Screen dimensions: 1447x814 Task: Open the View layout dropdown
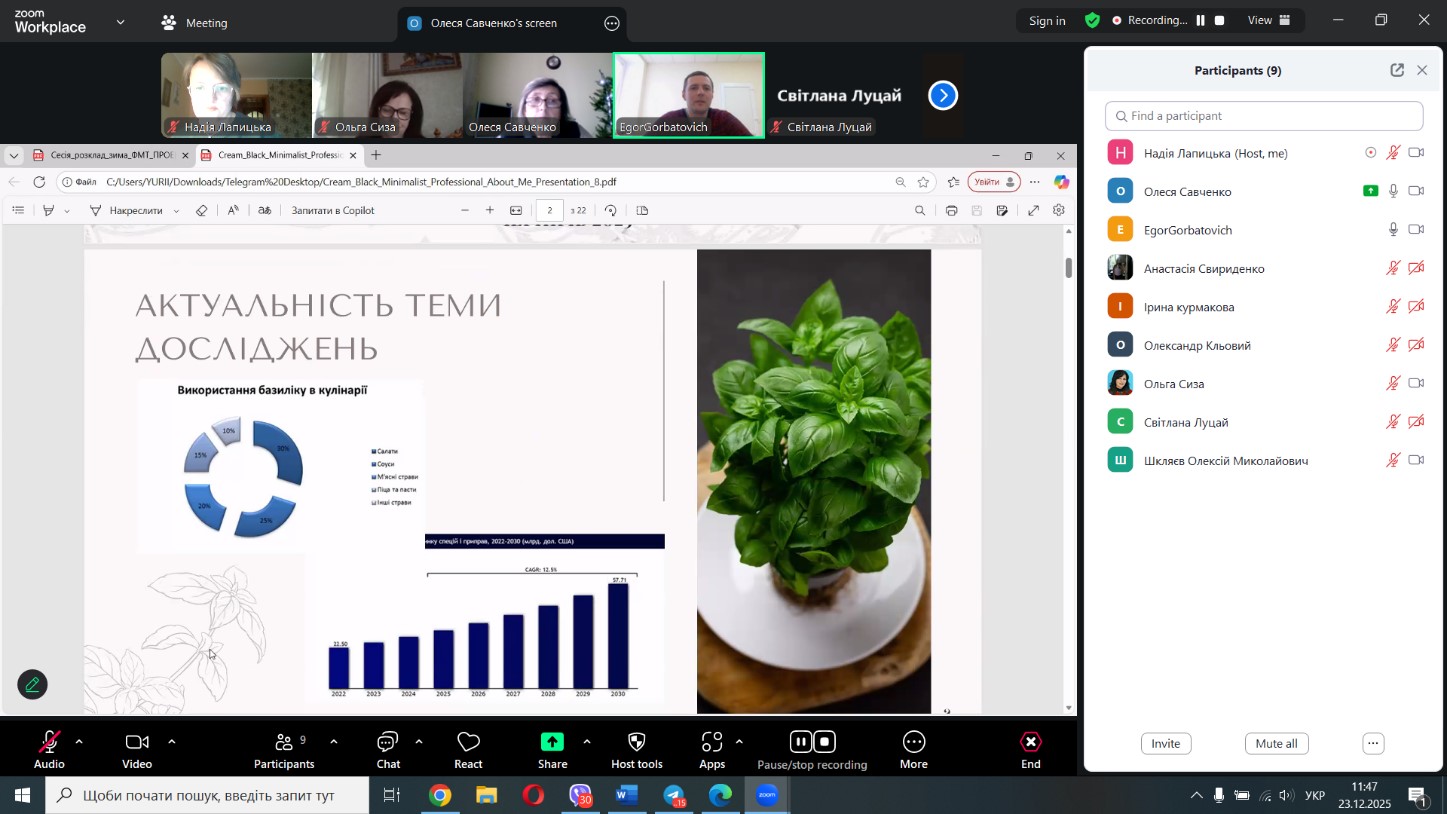pos(1270,20)
